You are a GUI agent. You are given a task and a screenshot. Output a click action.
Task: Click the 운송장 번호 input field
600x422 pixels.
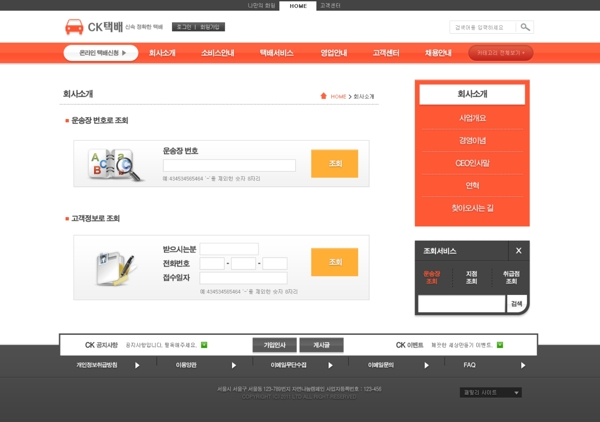tap(229, 165)
